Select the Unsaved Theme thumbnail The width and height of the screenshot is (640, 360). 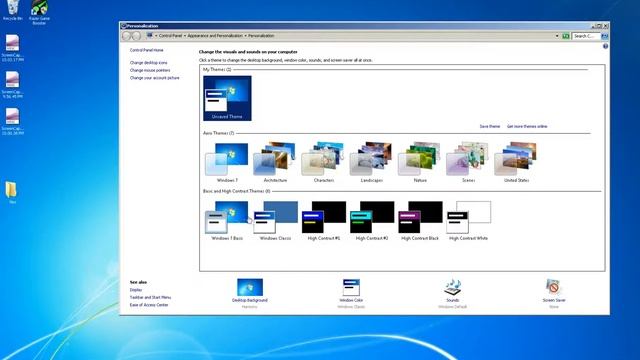tap(227, 98)
